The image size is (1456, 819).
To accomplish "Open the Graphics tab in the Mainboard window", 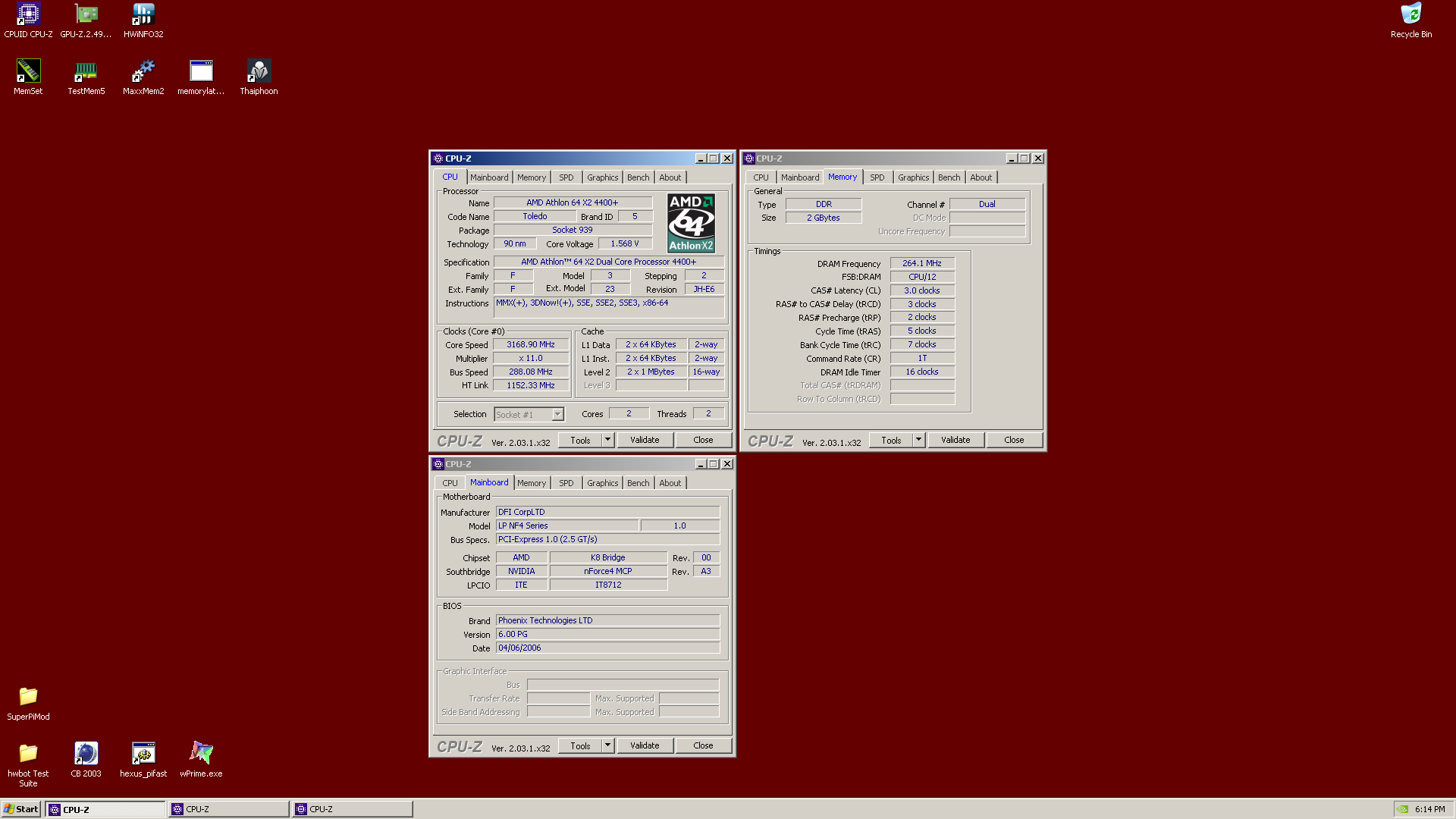I will click(603, 483).
